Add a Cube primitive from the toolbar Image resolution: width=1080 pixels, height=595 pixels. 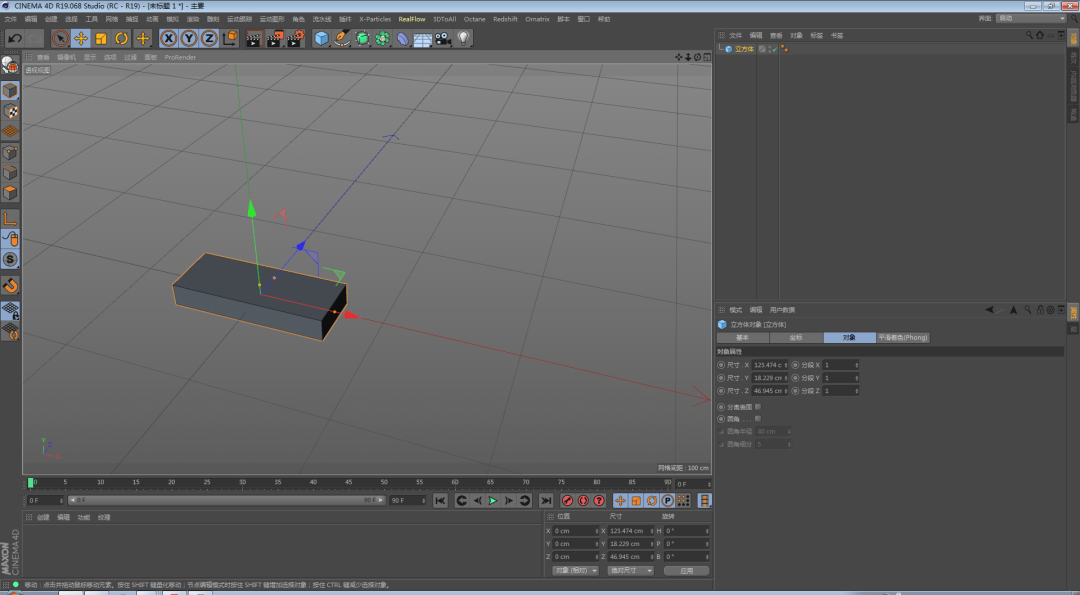coord(322,38)
